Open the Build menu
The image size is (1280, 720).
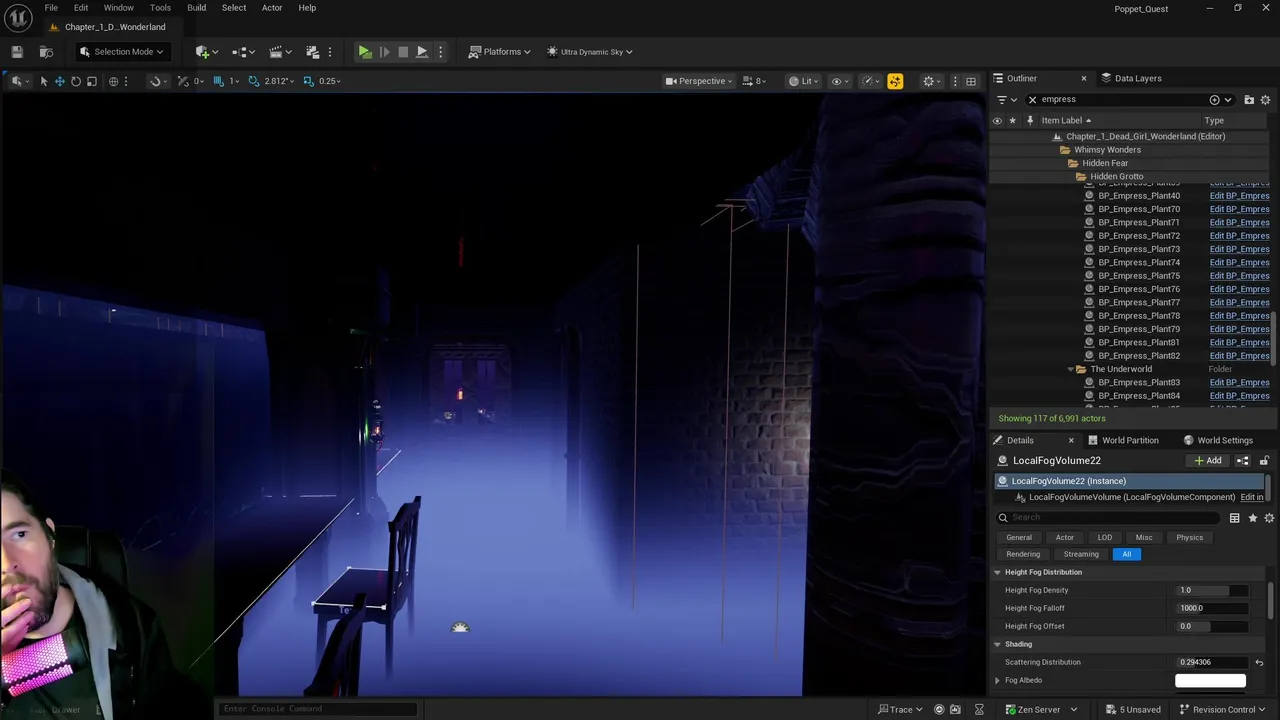coord(196,8)
